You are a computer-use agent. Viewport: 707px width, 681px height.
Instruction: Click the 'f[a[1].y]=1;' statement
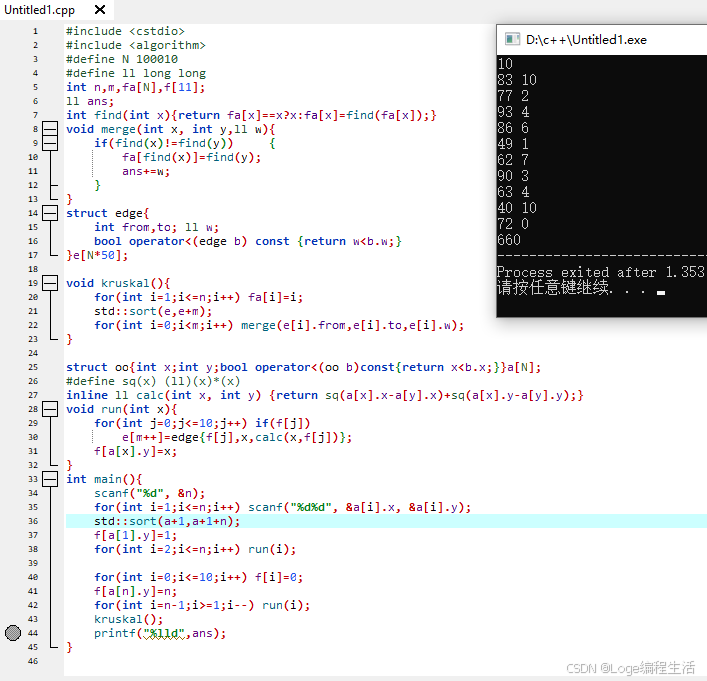tap(136, 535)
